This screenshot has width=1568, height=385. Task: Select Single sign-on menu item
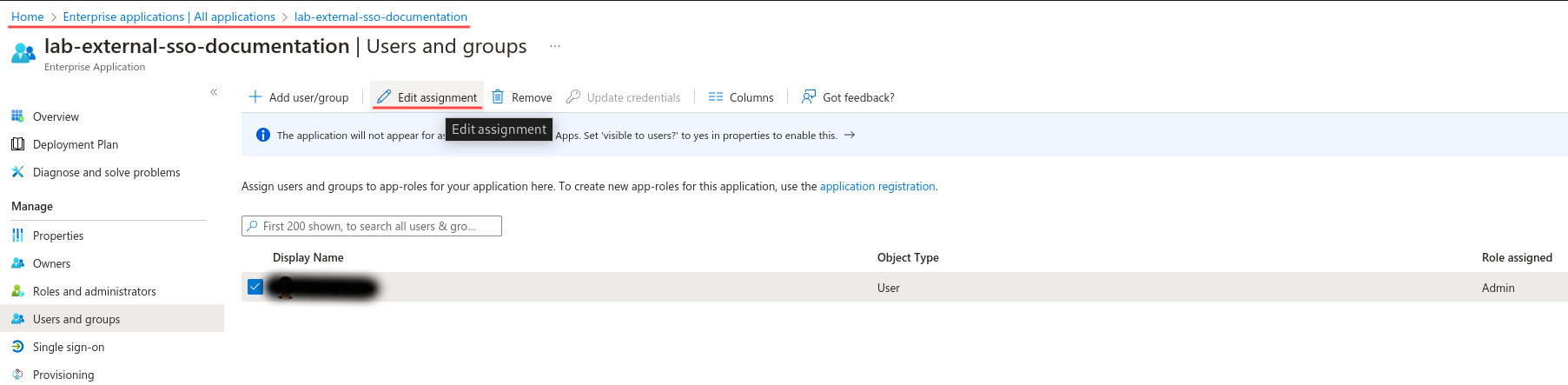click(x=69, y=347)
